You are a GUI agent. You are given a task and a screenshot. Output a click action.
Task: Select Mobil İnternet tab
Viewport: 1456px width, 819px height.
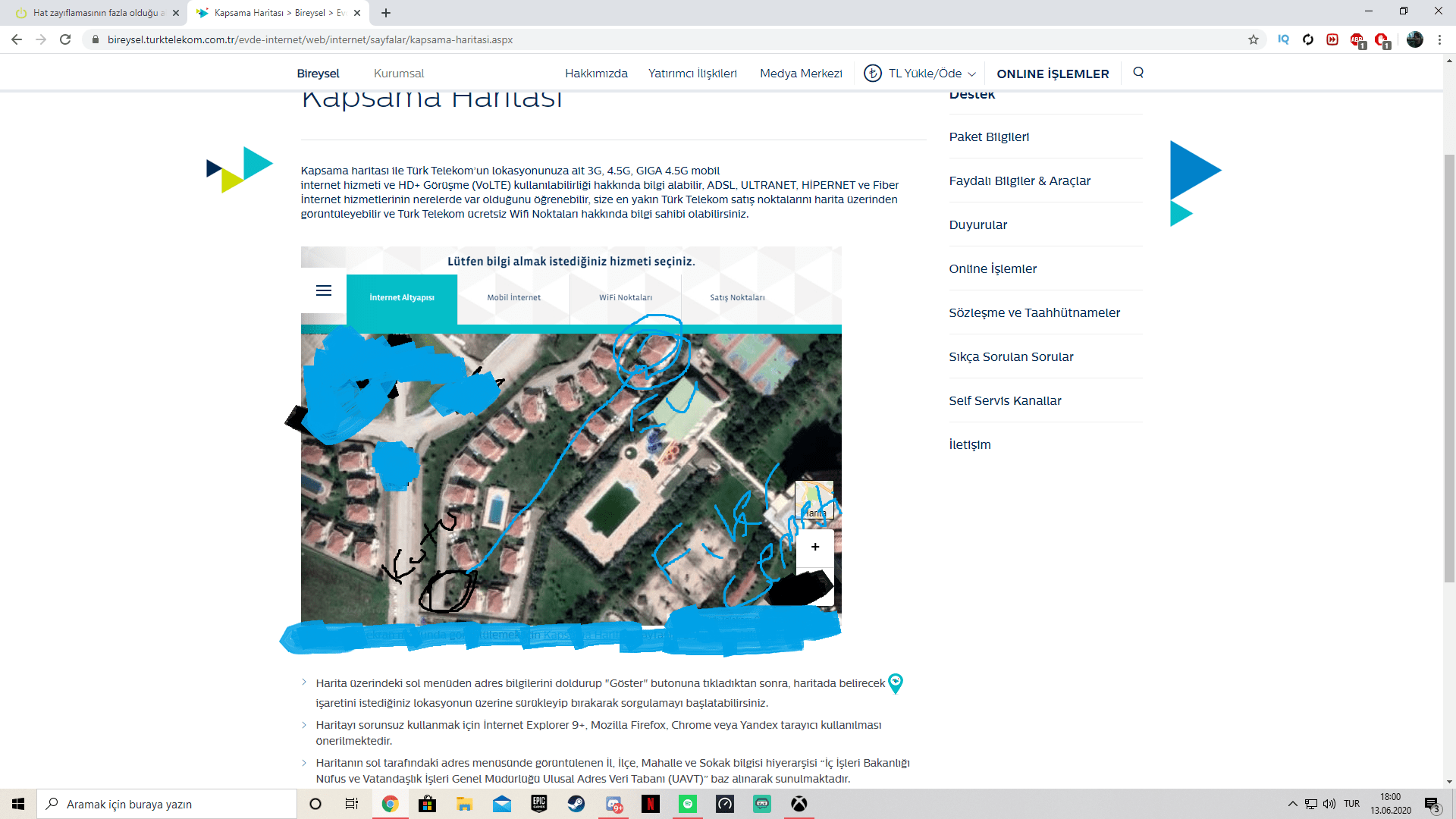pyautogui.click(x=513, y=297)
